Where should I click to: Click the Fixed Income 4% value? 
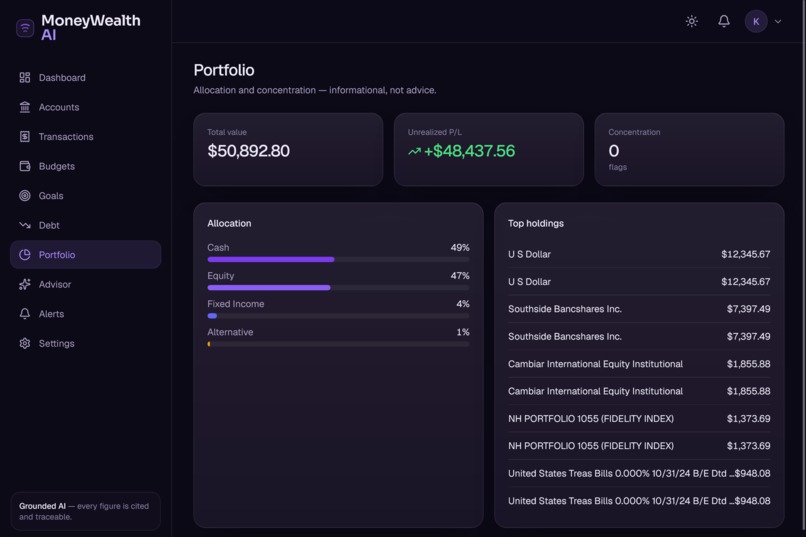[x=463, y=304]
